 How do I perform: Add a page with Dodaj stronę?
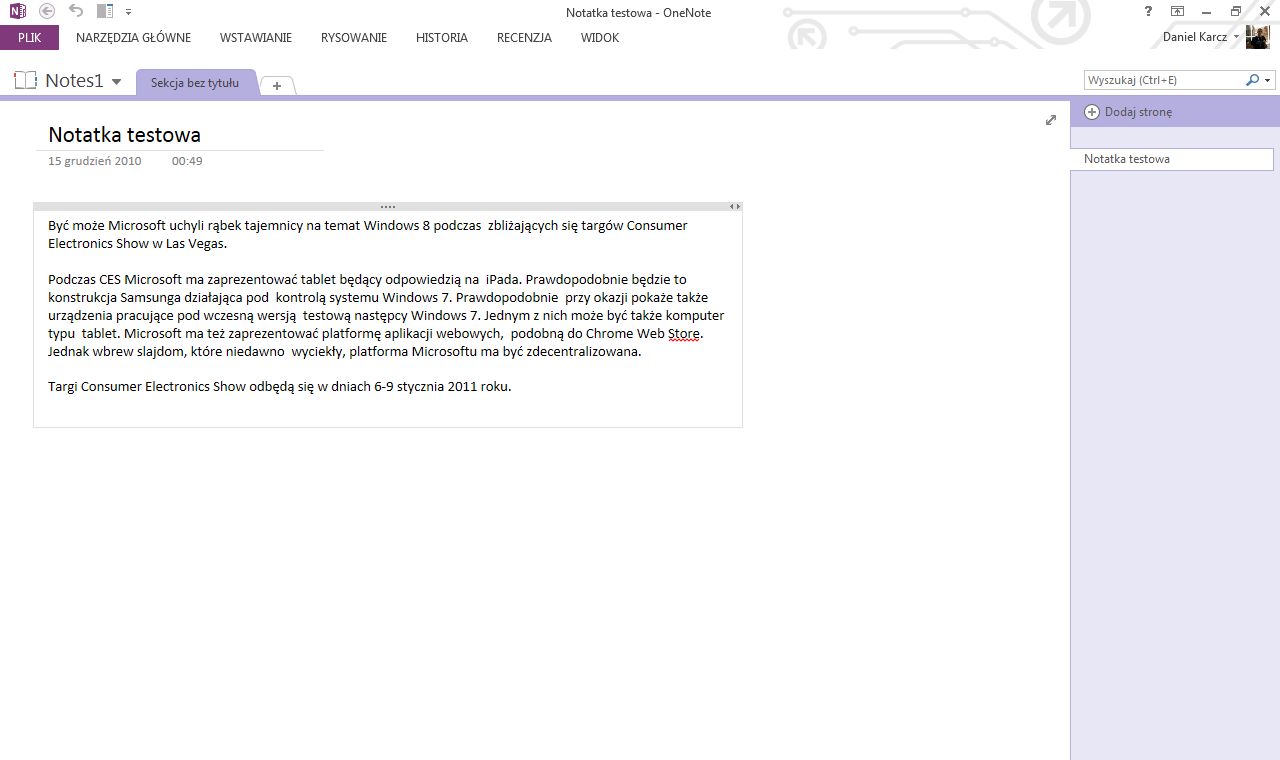coord(1138,112)
